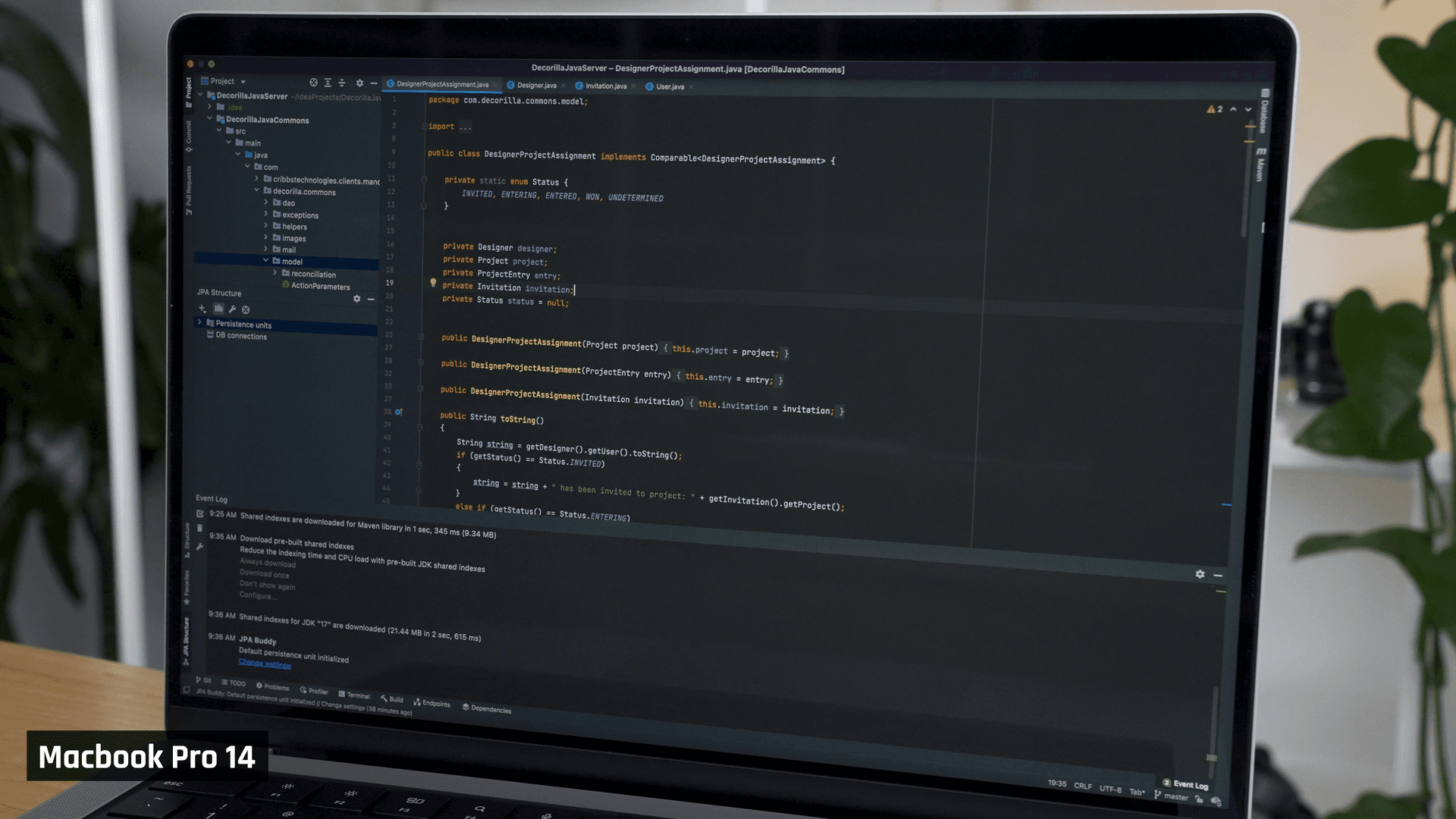The width and height of the screenshot is (1456, 819).
Task: Close the Designer.java tab
Action: pyautogui.click(x=563, y=86)
